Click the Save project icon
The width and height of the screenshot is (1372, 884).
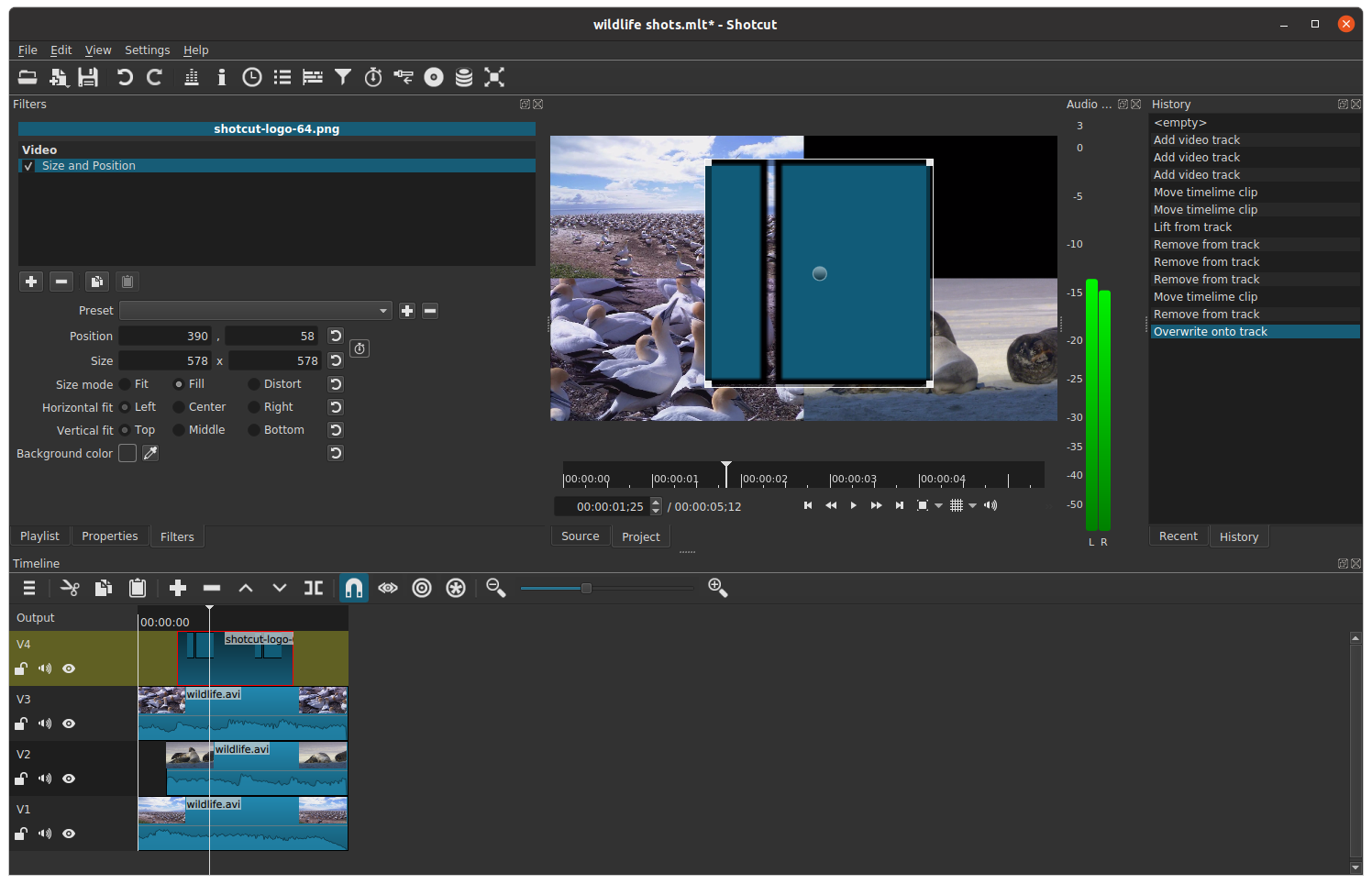(x=88, y=78)
